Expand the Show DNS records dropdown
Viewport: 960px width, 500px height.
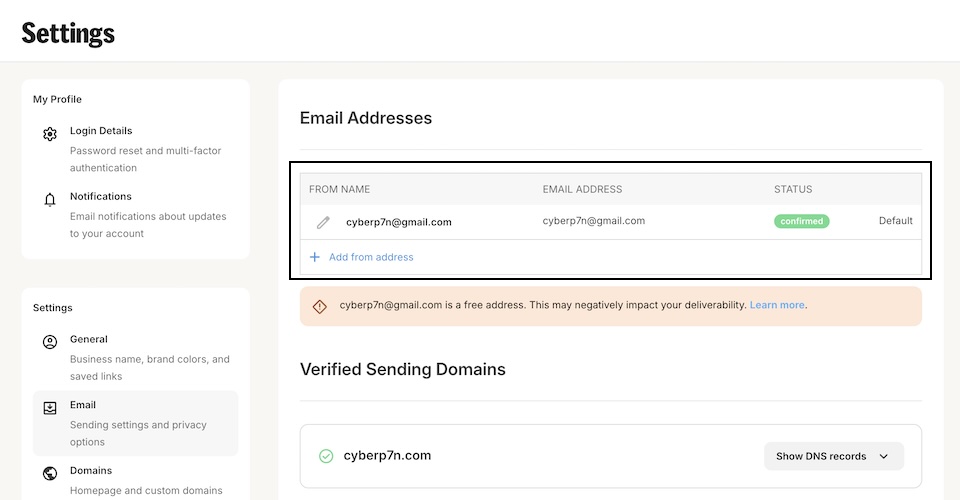pyautogui.click(x=833, y=456)
